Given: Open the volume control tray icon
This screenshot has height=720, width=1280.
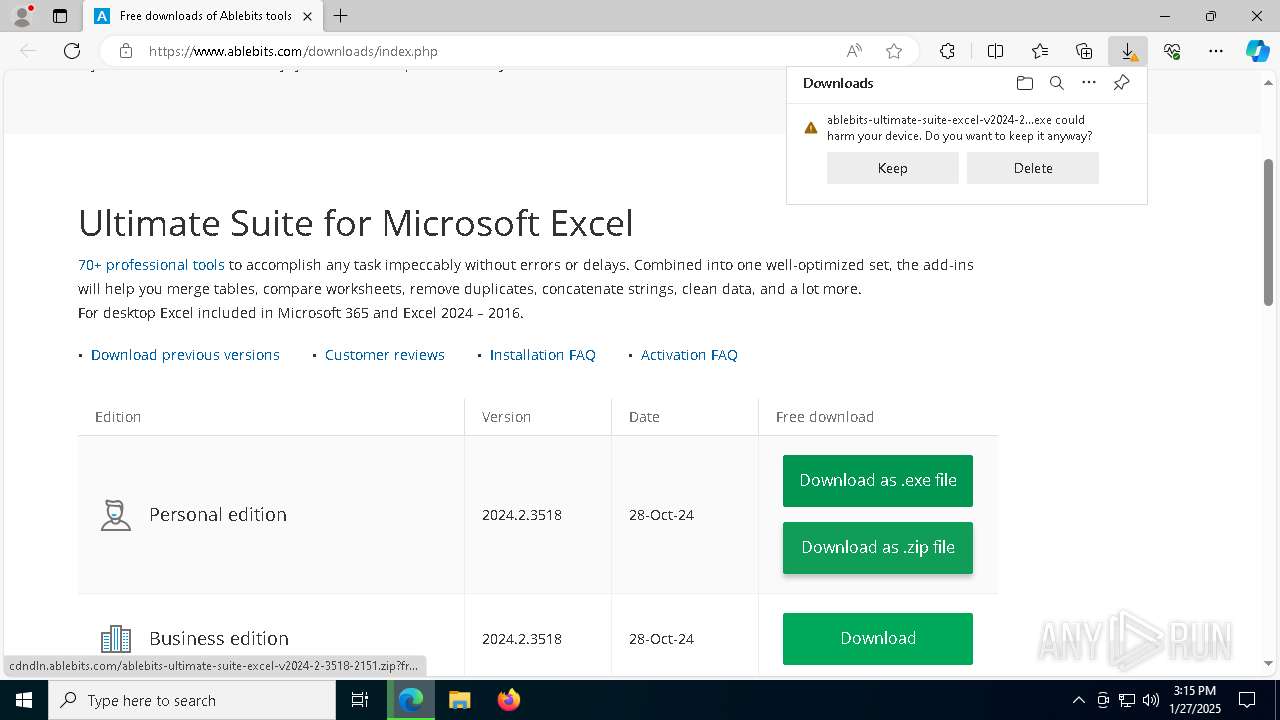Looking at the screenshot, I should (1151, 700).
